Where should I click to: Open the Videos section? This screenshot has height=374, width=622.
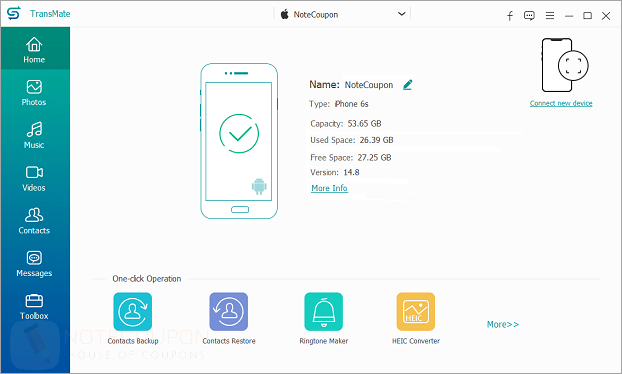click(34, 178)
